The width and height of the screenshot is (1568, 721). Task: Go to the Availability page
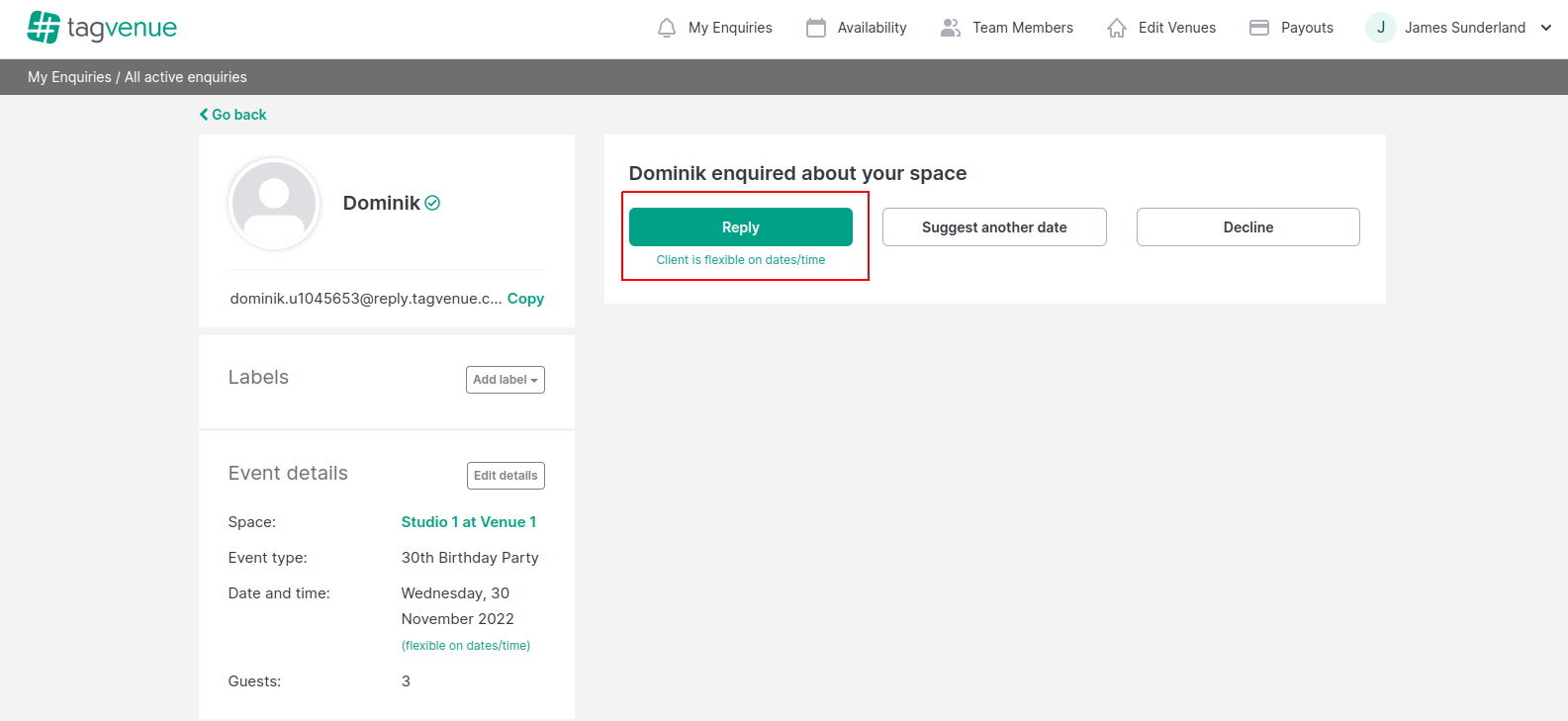pyautogui.click(x=872, y=28)
